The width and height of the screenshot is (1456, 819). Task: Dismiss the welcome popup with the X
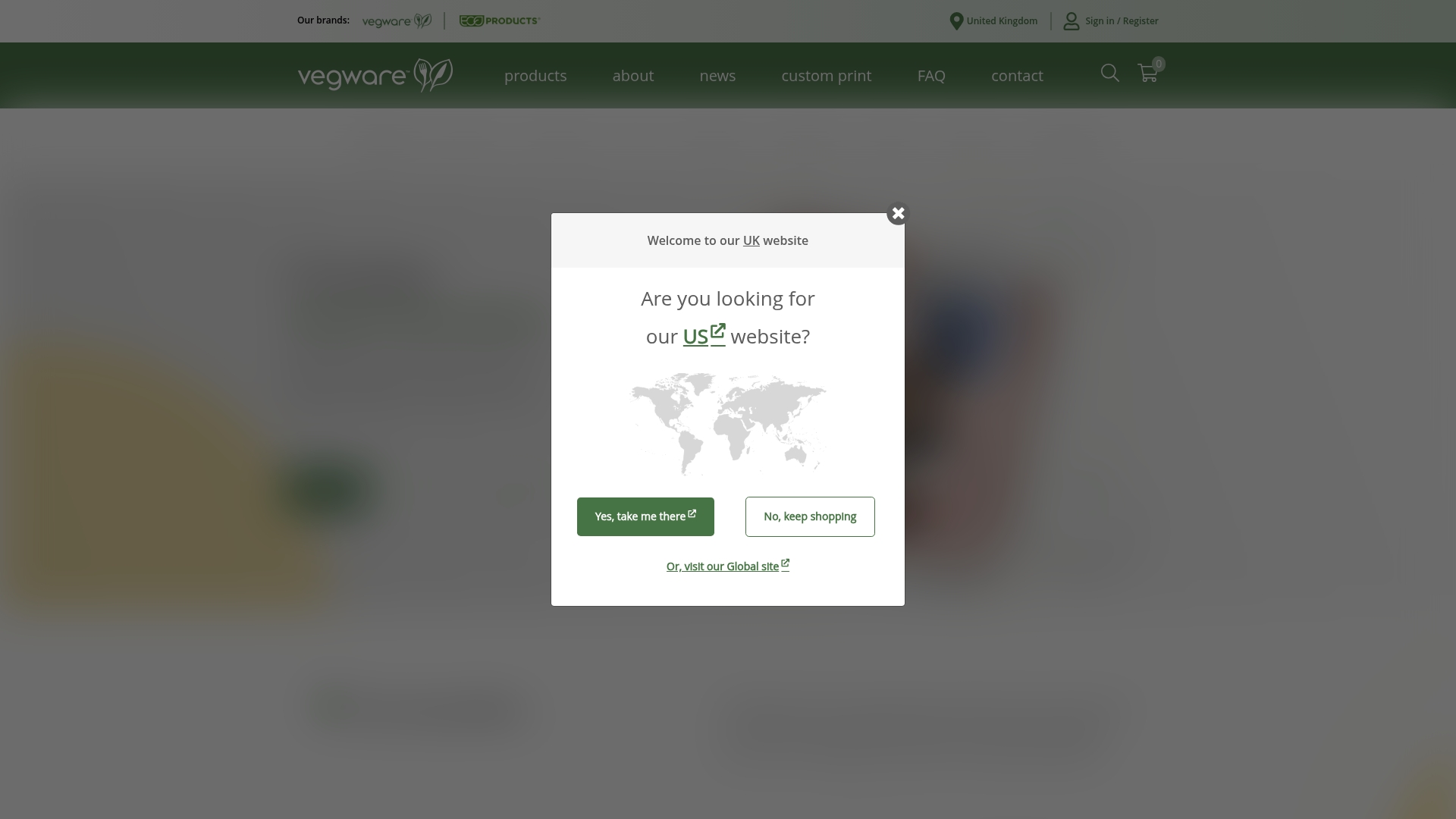coord(898,213)
